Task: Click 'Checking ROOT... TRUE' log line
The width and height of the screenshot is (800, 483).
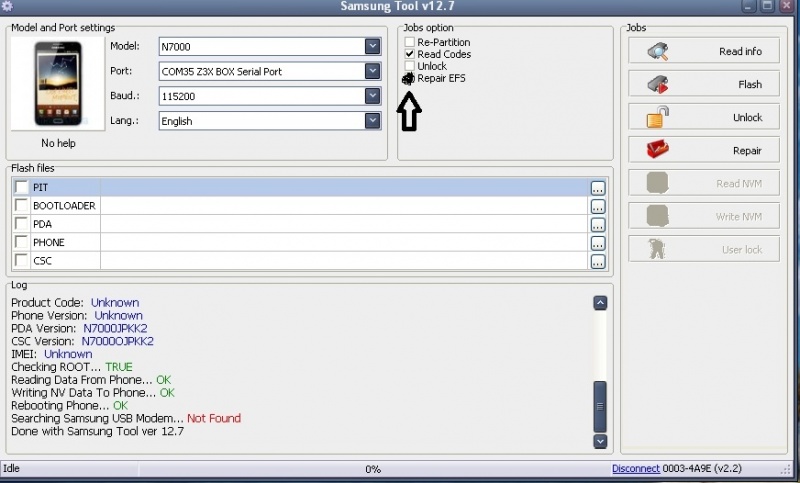Action: coord(72,367)
